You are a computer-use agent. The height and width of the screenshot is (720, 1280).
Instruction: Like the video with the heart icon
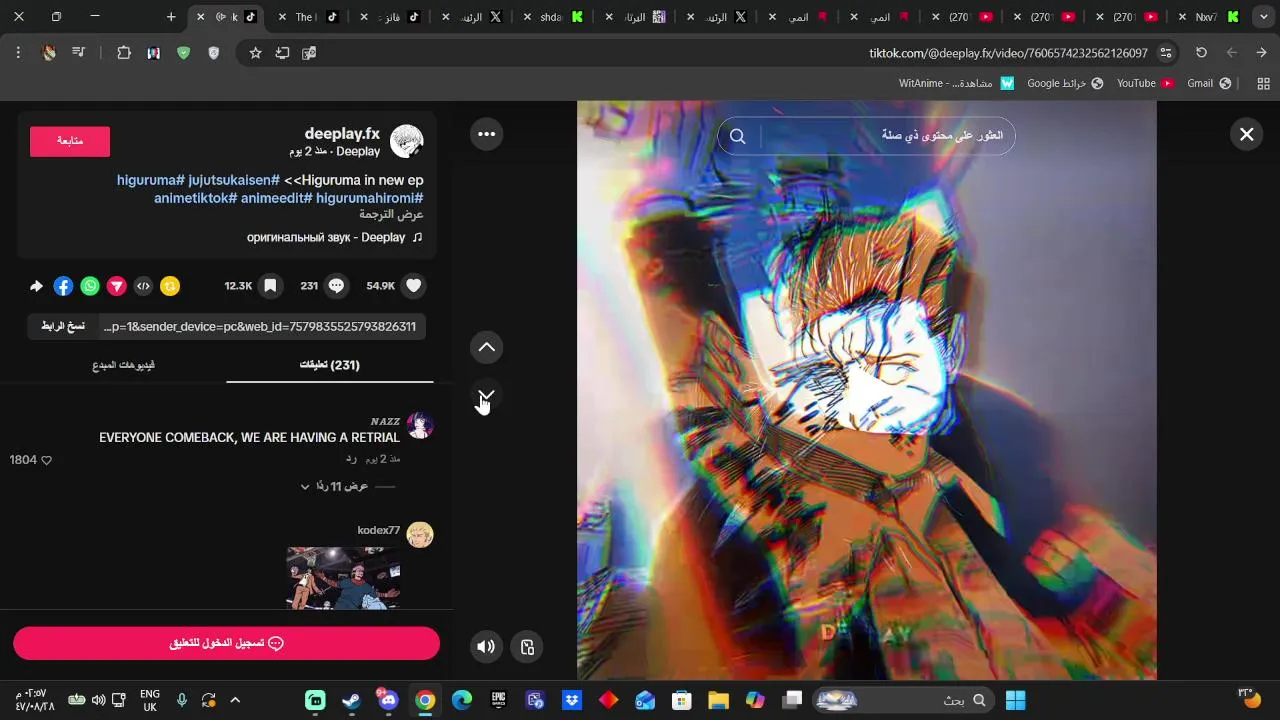(x=414, y=286)
